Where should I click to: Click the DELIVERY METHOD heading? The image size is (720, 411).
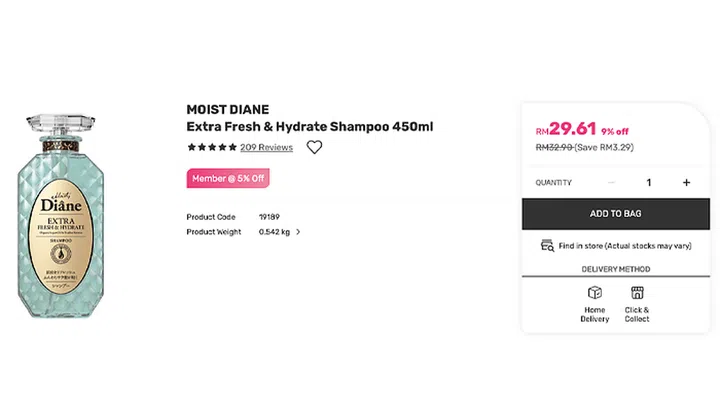[616, 269]
